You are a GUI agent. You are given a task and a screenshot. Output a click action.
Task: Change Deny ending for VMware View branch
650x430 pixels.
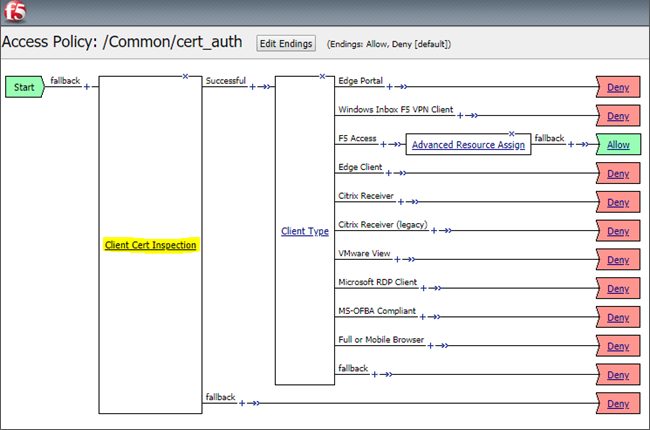(618, 260)
